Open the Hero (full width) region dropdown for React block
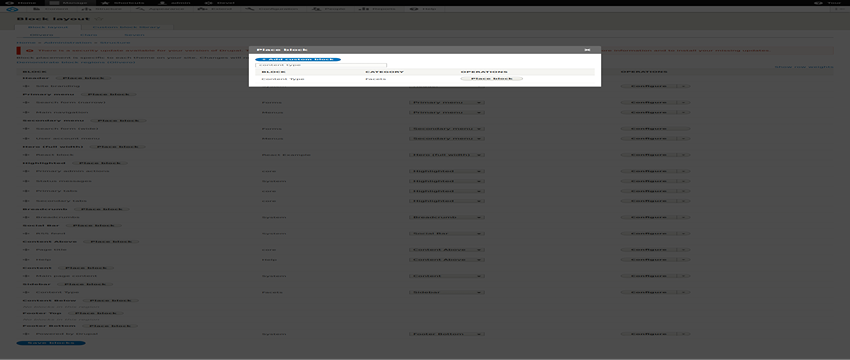This screenshot has width=850, height=360. click(x=446, y=155)
